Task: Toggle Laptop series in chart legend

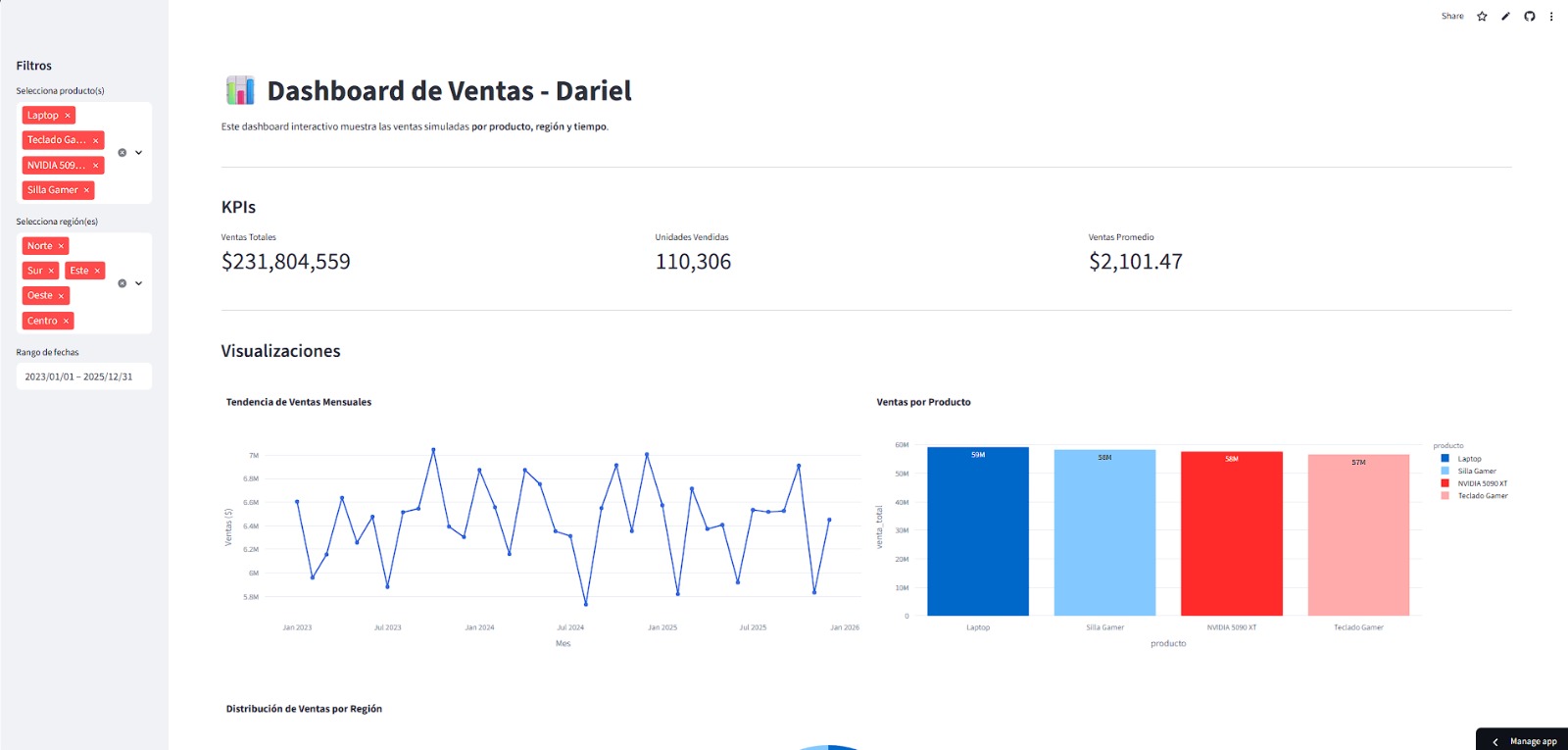Action: (1468, 459)
